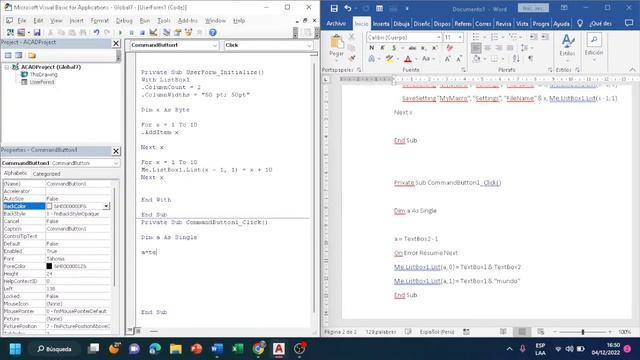This screenshot has width=640, height=360.
Task: Apply yellow text highlight color in Word
Action: pyautogui.click(x=389, y=59)
